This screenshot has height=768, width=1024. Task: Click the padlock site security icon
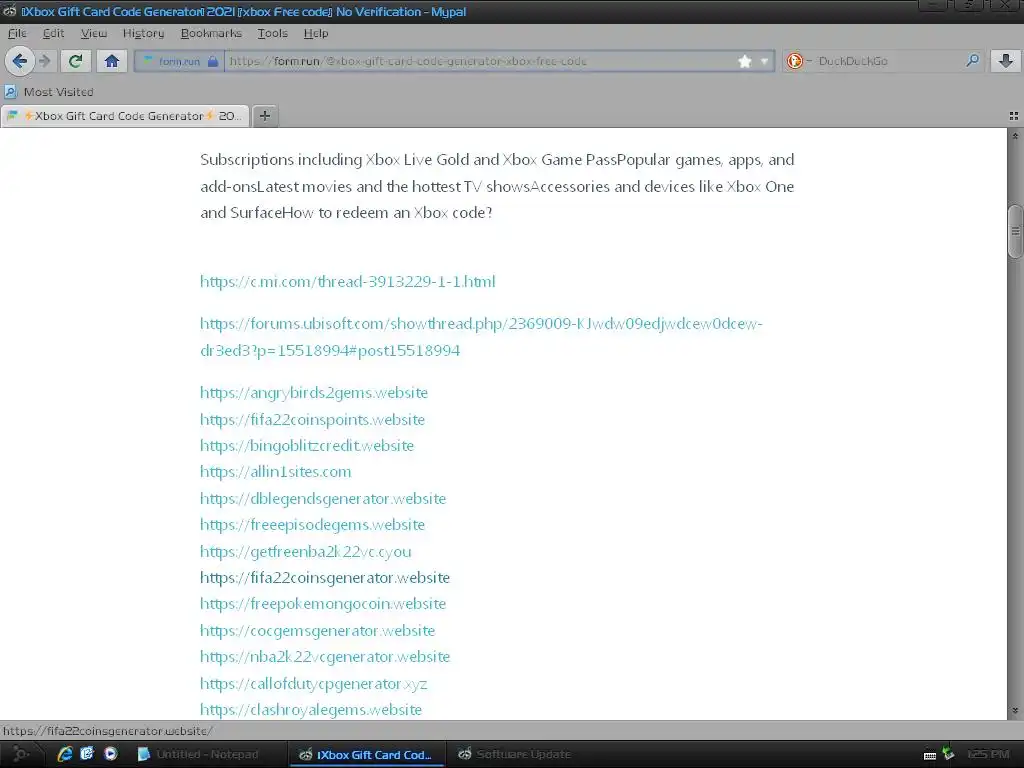(x=213, y=61)
